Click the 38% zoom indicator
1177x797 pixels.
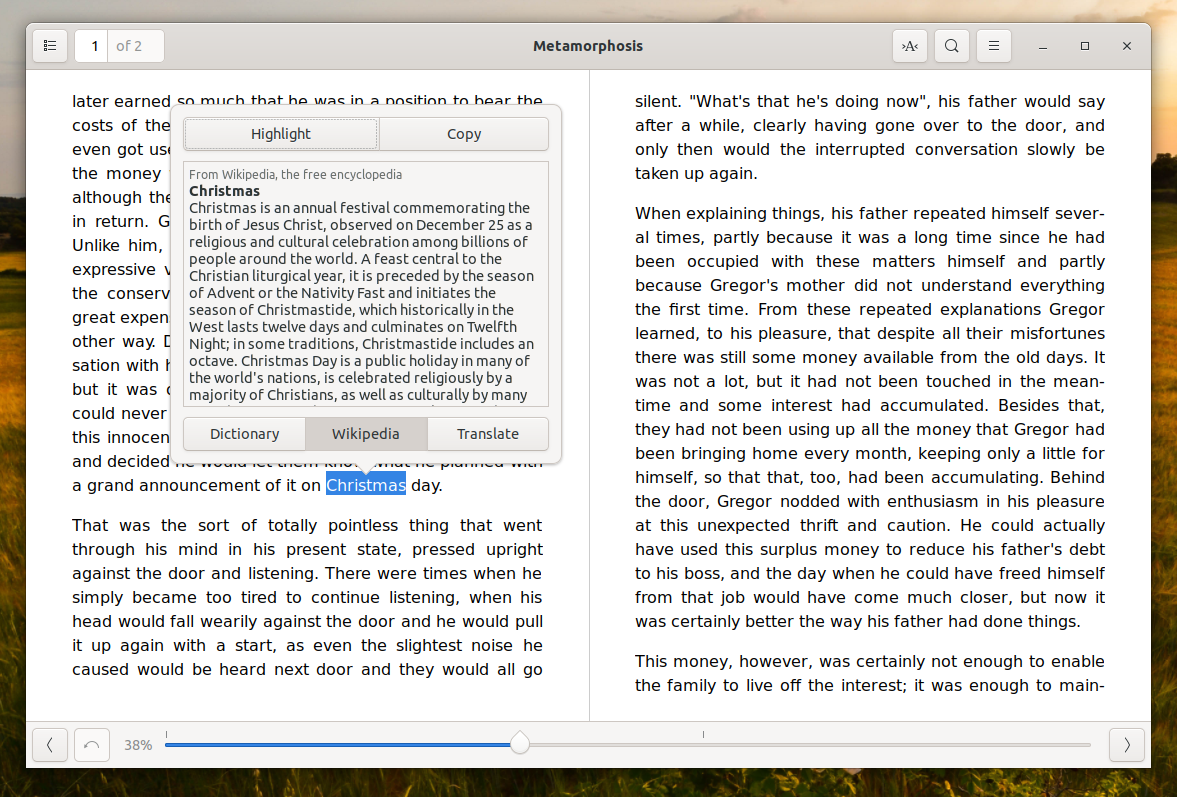tap(139, 745)
